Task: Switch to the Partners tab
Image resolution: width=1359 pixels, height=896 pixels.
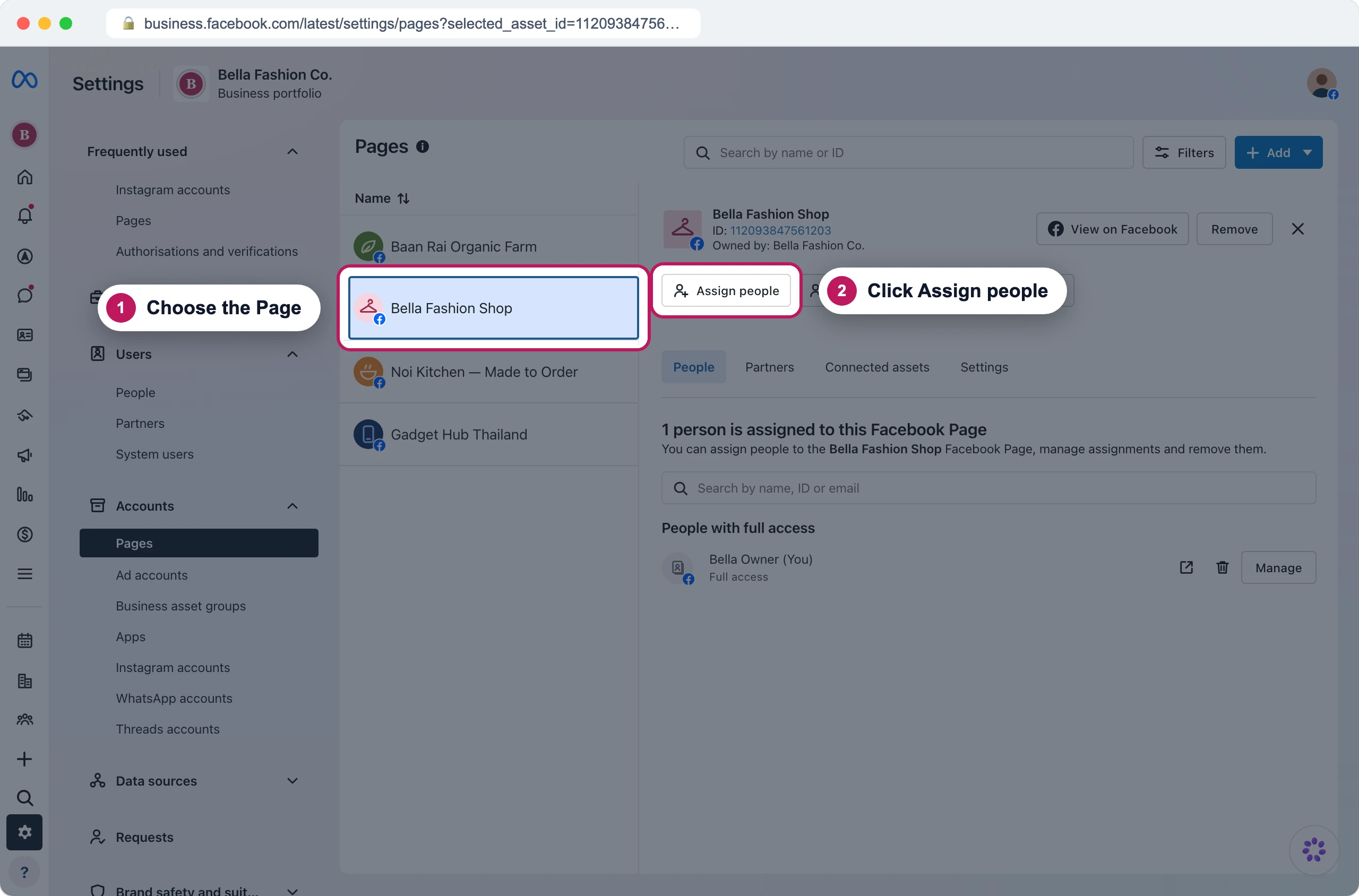Action: click(769, 367)
